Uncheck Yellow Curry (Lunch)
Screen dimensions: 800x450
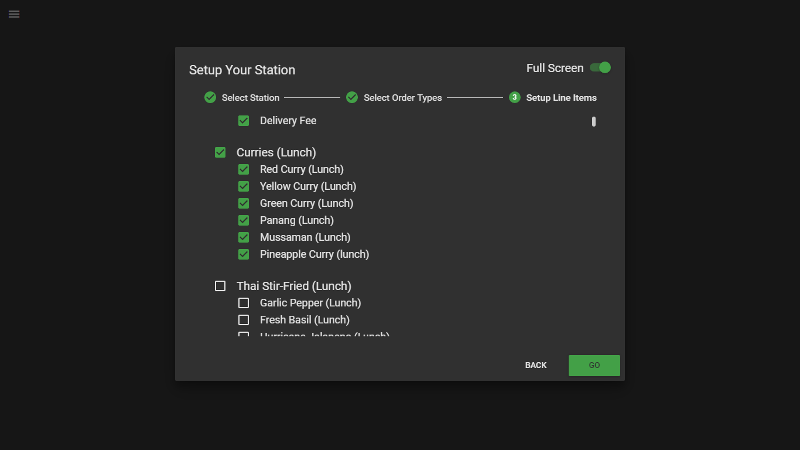243,186
